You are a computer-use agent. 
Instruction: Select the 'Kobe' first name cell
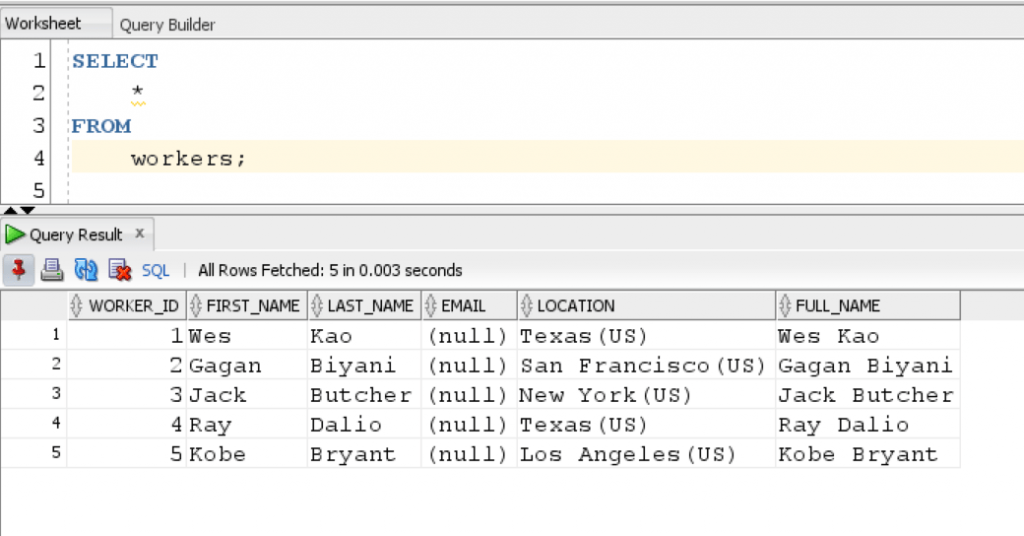247,454
